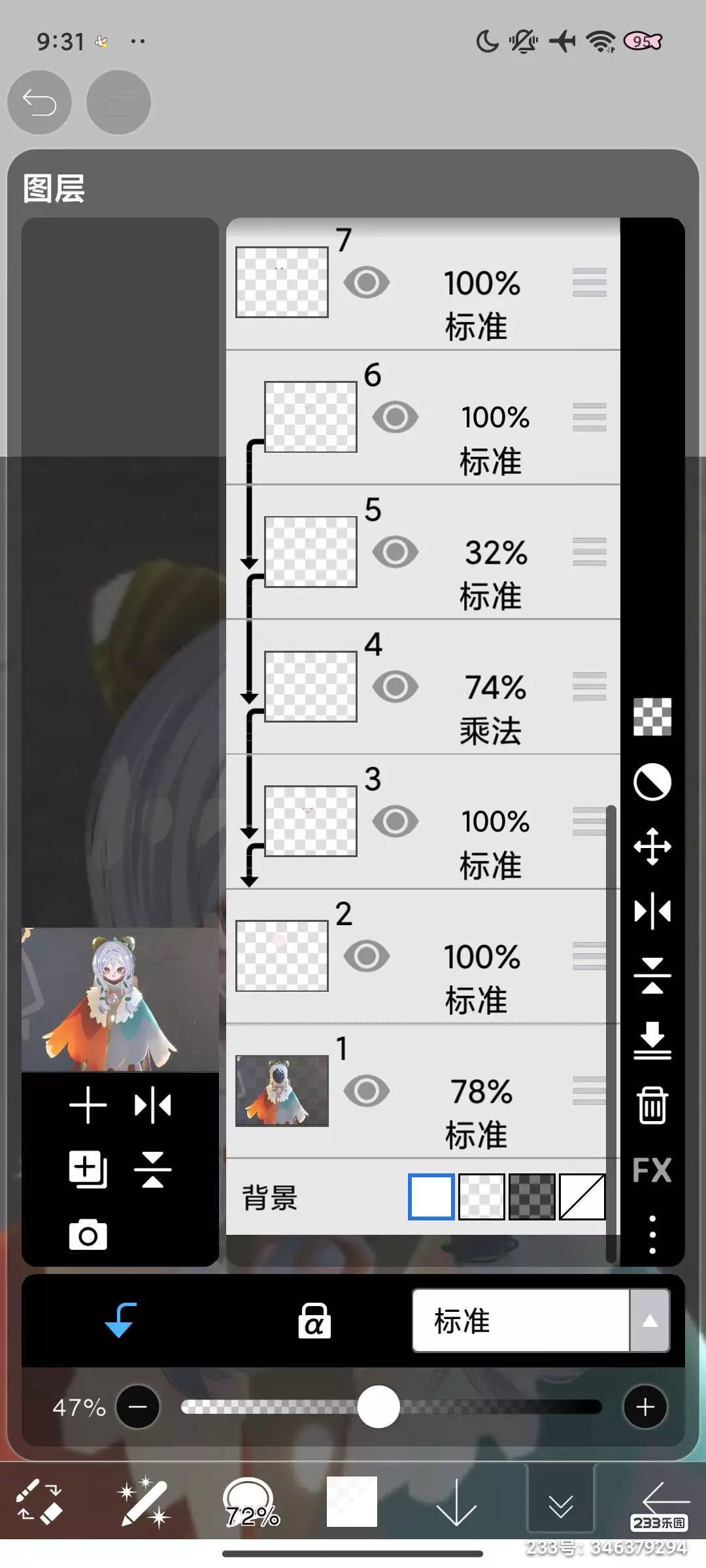Select the move transform tool icon
706x1568 pixels.
pos(652,847)
